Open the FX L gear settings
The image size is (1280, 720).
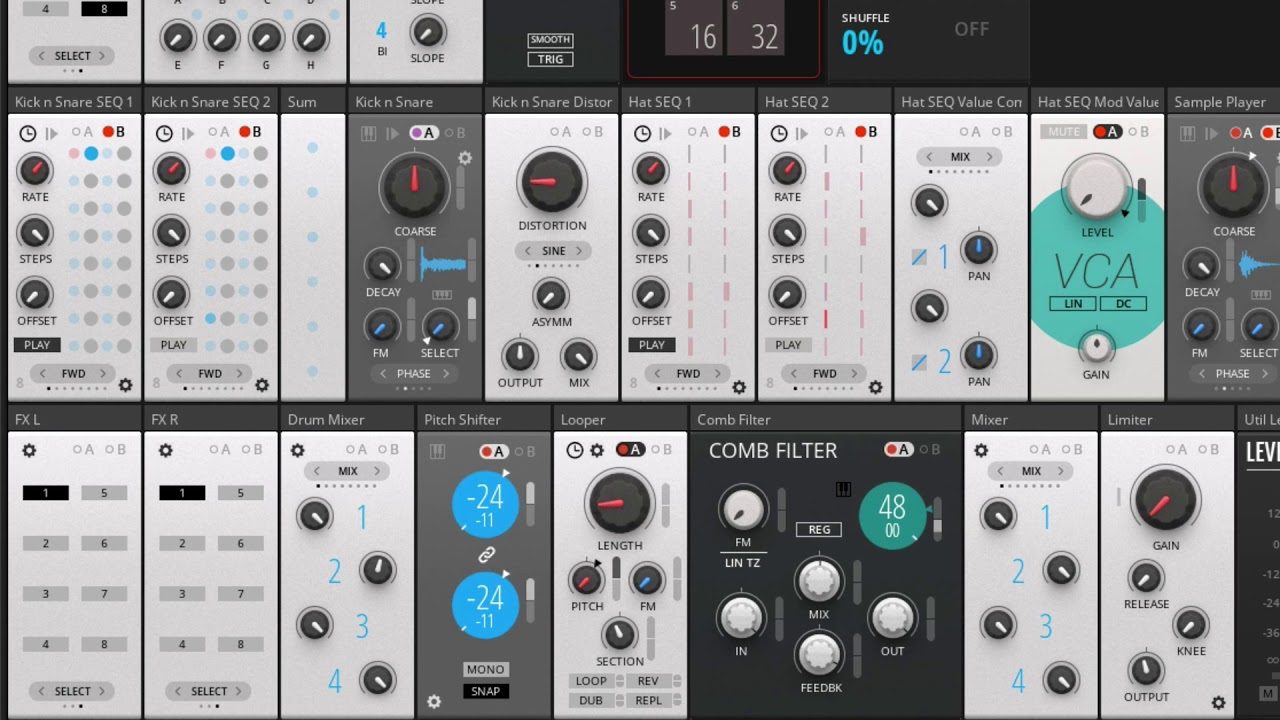29,451
